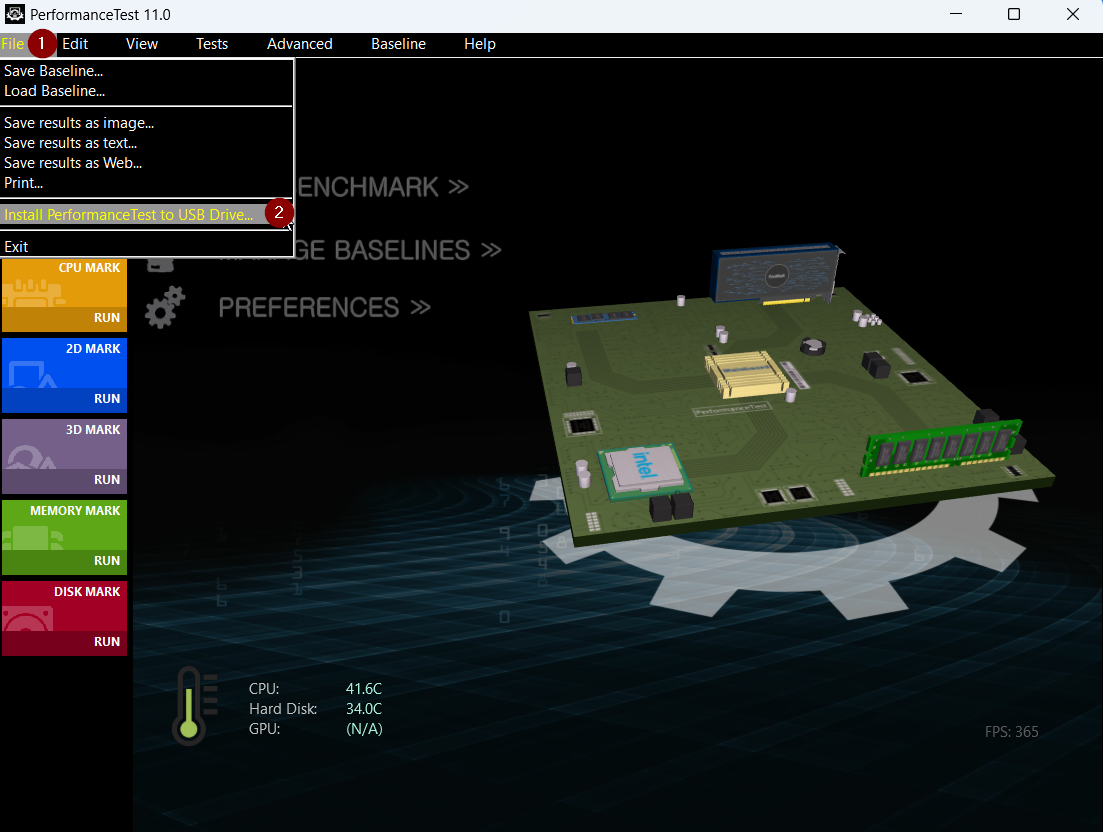Run the Memory Mark test
Viewport: 1103px width, 832px height.
coord(107,561)
